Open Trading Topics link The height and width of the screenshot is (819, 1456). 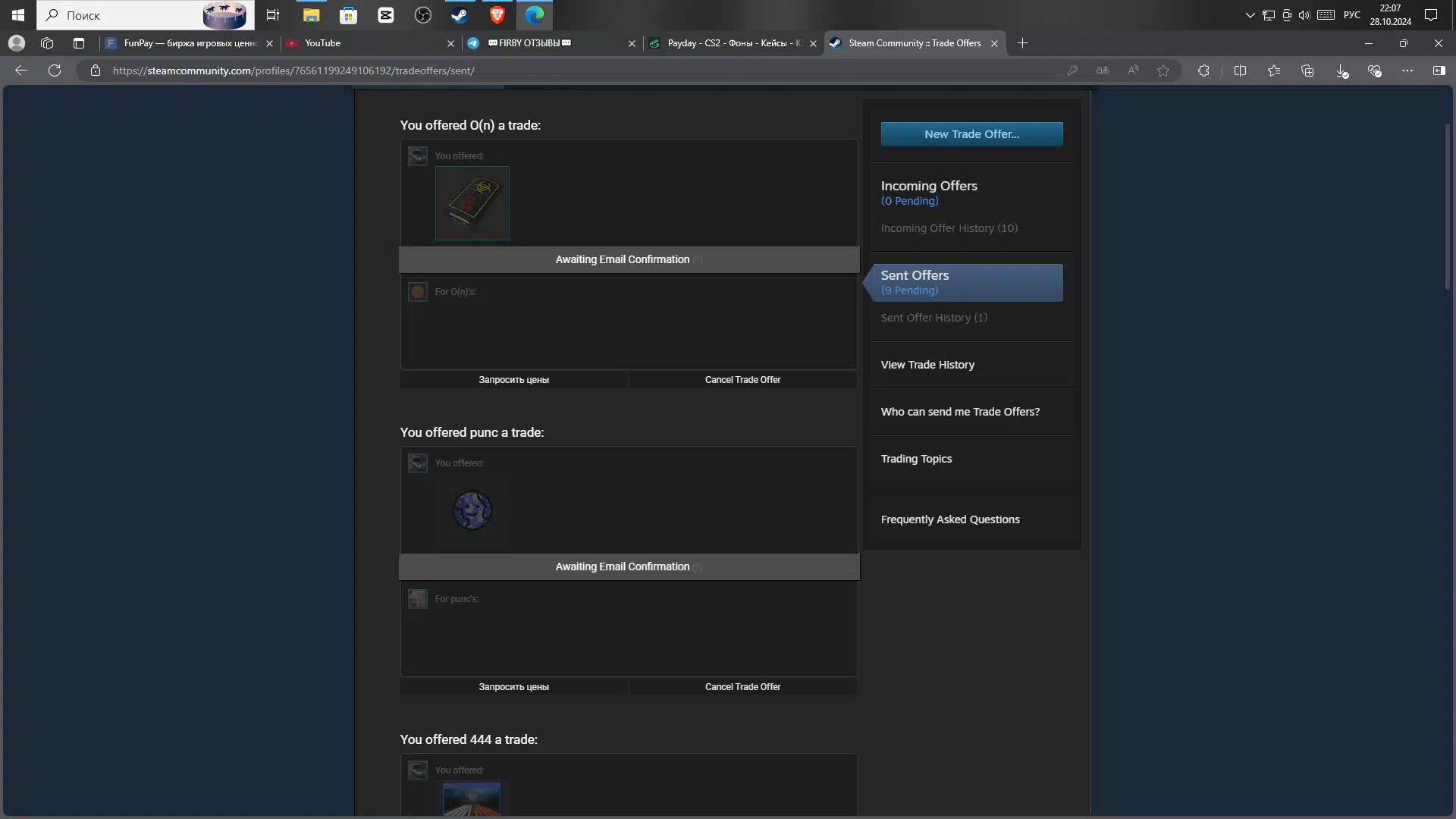pos(916,459)
